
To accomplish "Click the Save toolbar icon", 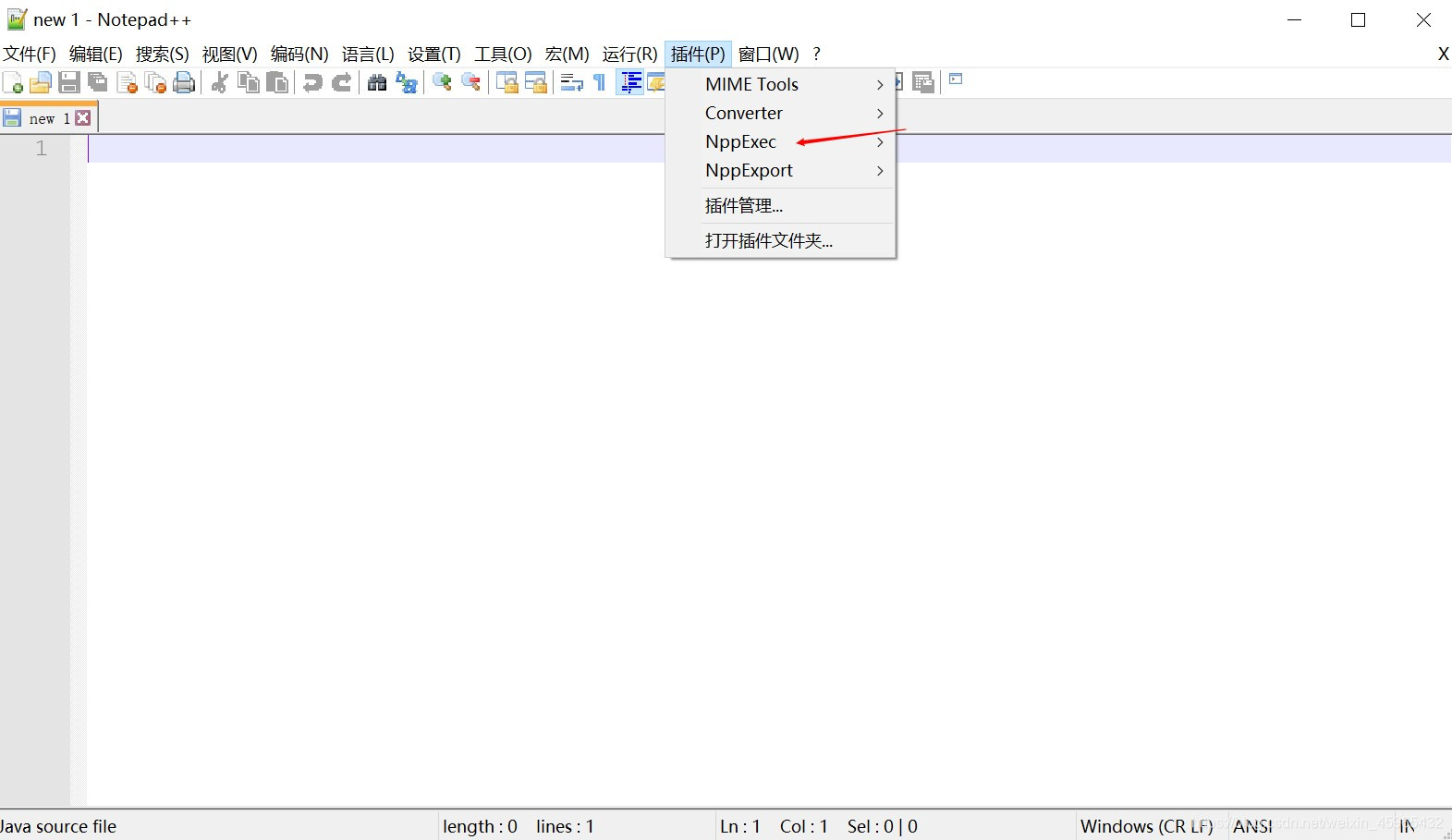I will pos(68,82).
